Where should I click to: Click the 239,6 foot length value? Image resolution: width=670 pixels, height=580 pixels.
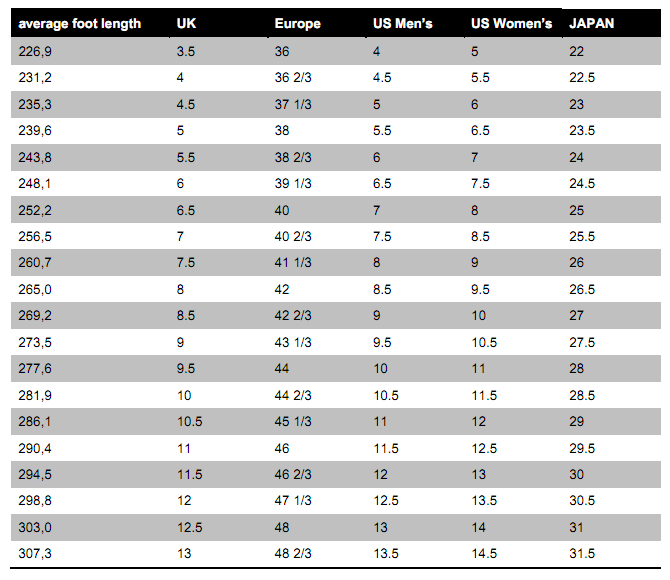coord(35,130)
